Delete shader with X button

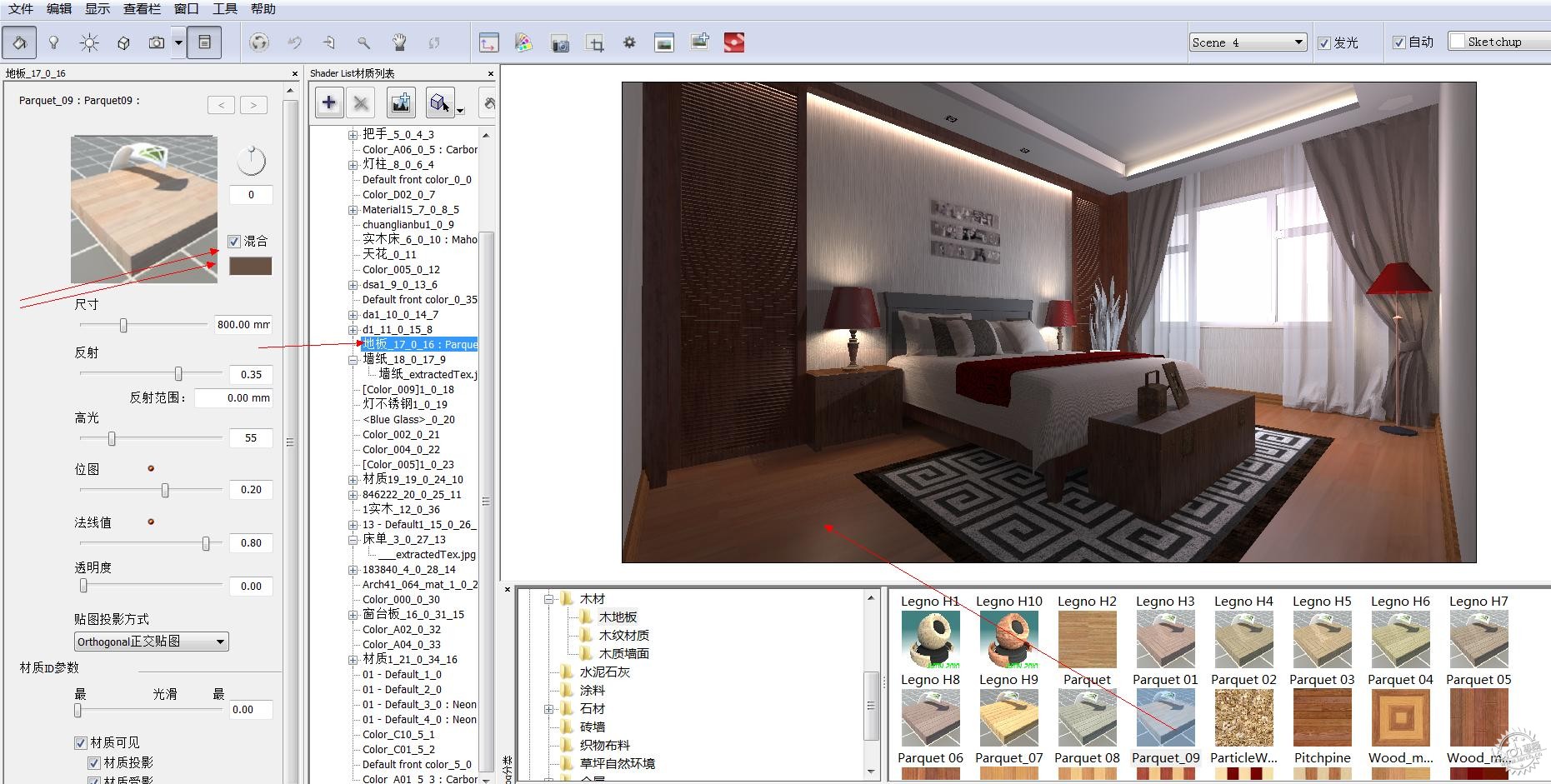click(361, 102)
